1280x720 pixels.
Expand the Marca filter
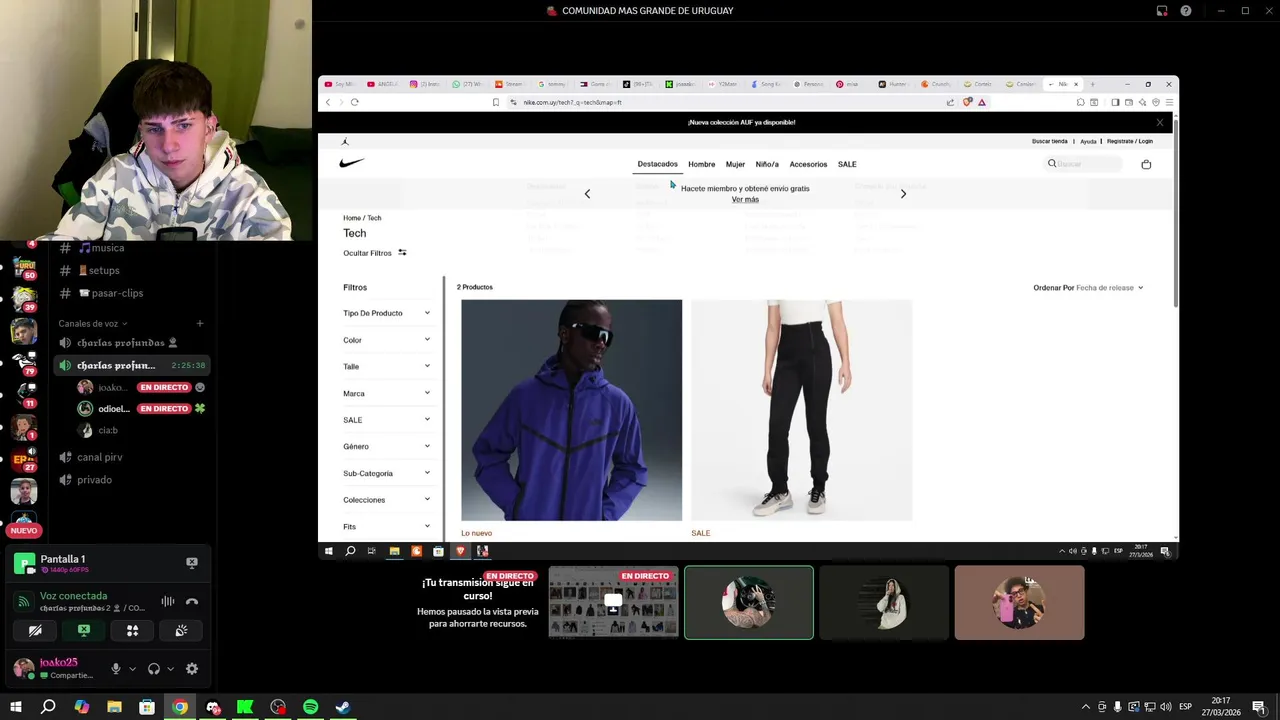click(x=387, y=393)
